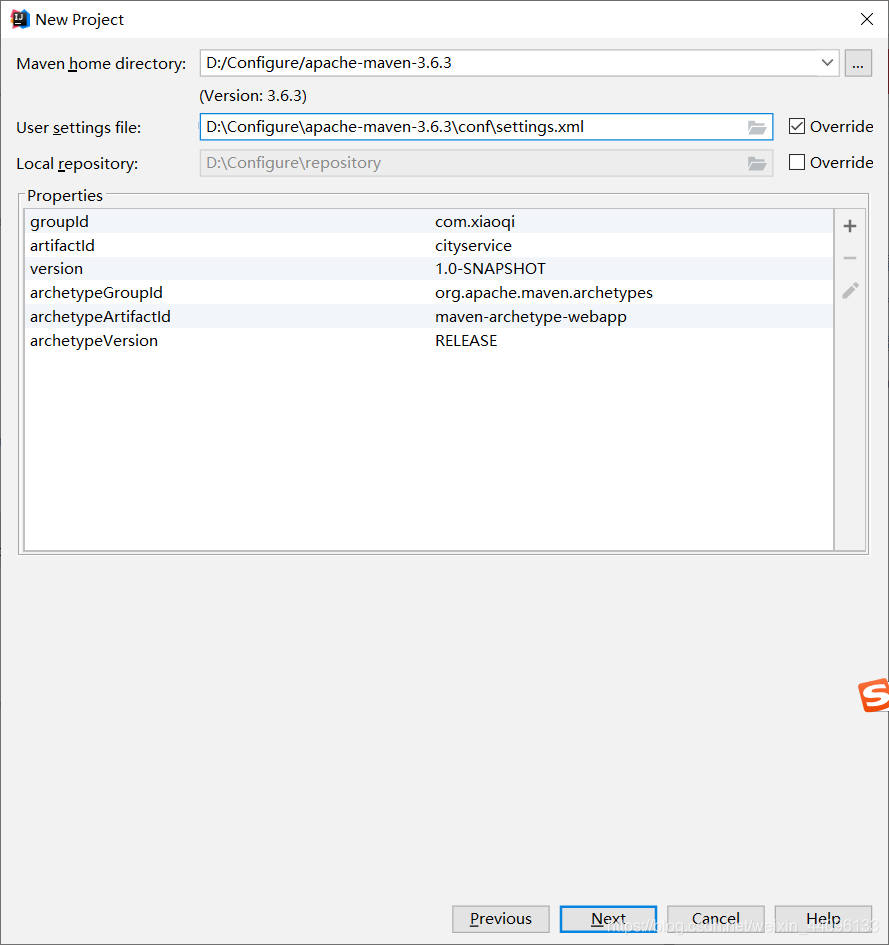Proceed with the Next button
Viewport: 889px width, 945px height.
[x=608, y=918]
